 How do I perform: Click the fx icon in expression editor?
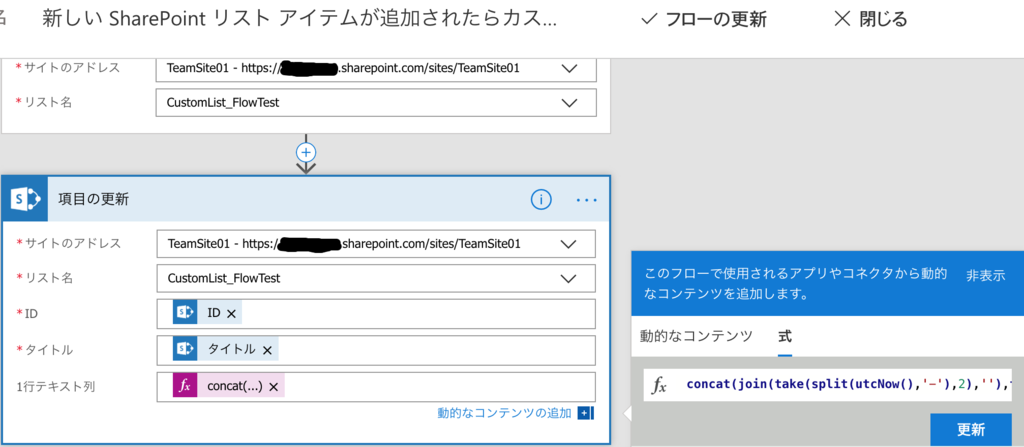660,386
